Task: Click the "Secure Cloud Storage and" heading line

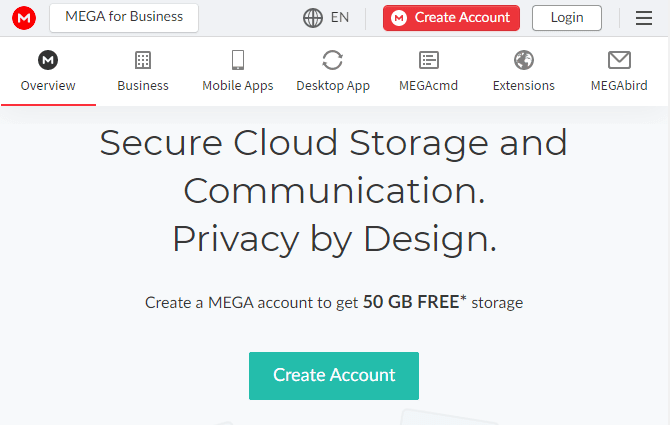Action: [x=334, y=144]
